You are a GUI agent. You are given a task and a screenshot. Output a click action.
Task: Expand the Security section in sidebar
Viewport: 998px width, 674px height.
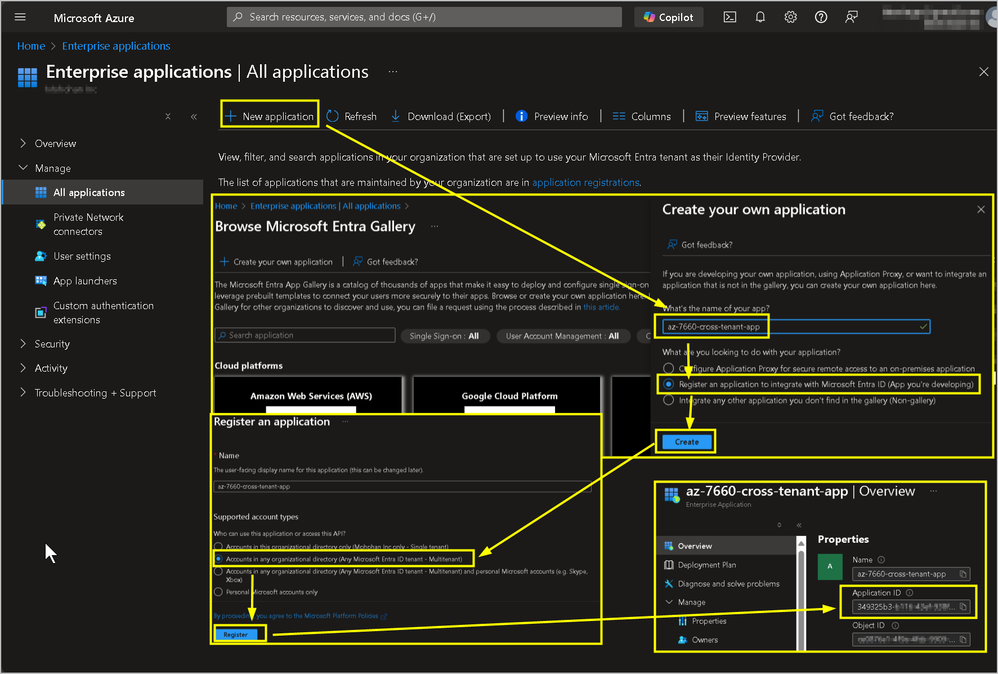pyautogui.click(x=51, y=344)
